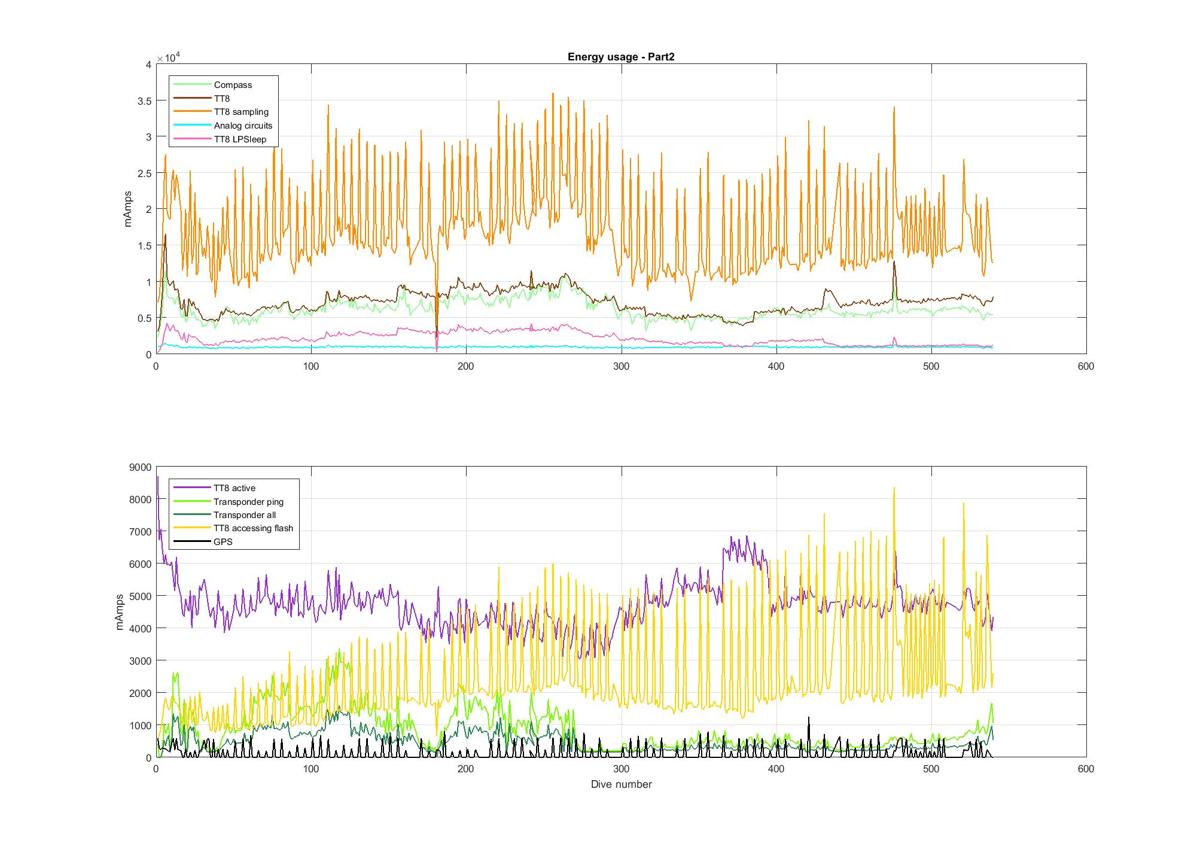Click the cyan line sample beside Analog circuits
Viewport: 1200px width, 851px height.
[192, 126]
